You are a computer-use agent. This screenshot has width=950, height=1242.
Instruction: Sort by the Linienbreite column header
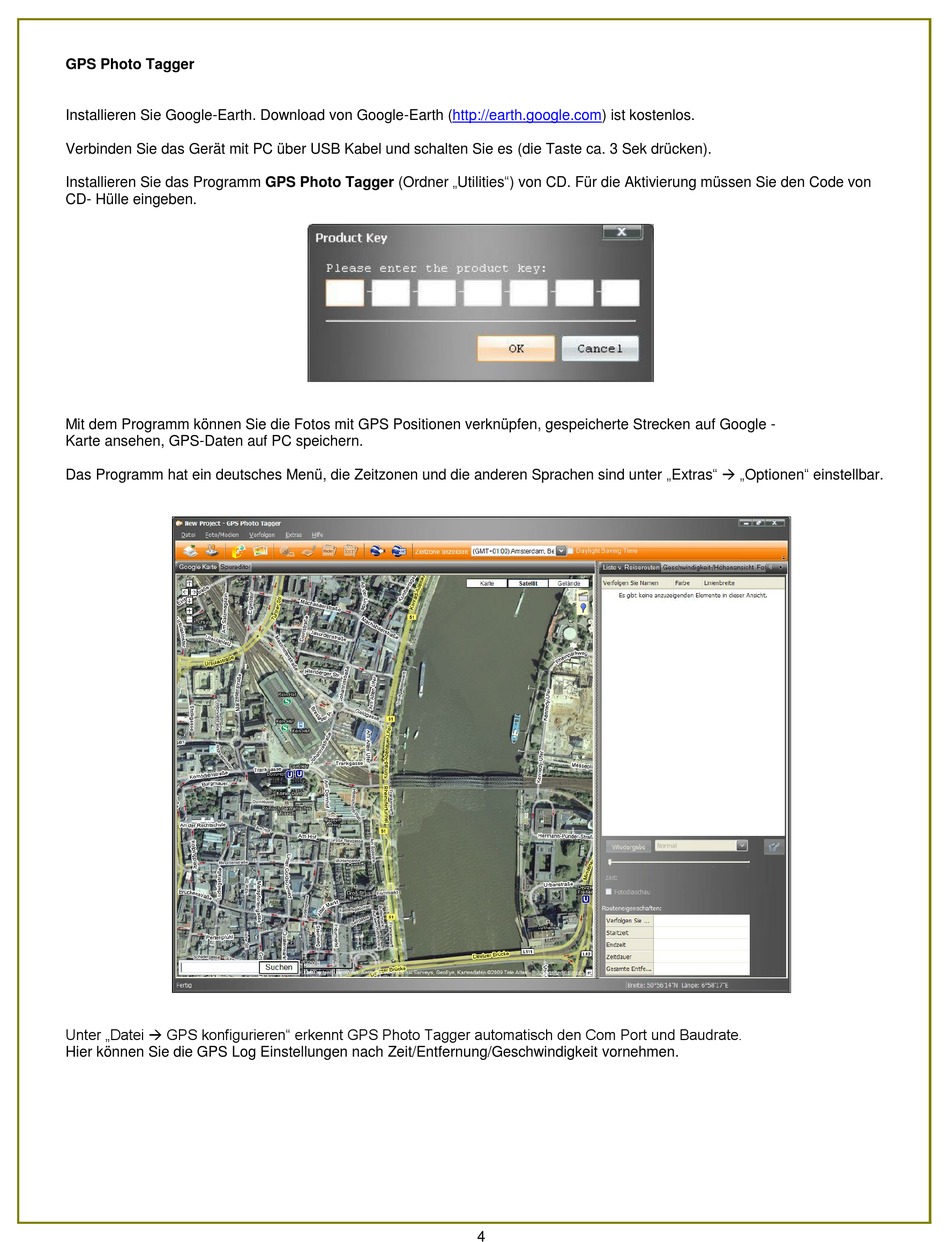pos(719,582)
